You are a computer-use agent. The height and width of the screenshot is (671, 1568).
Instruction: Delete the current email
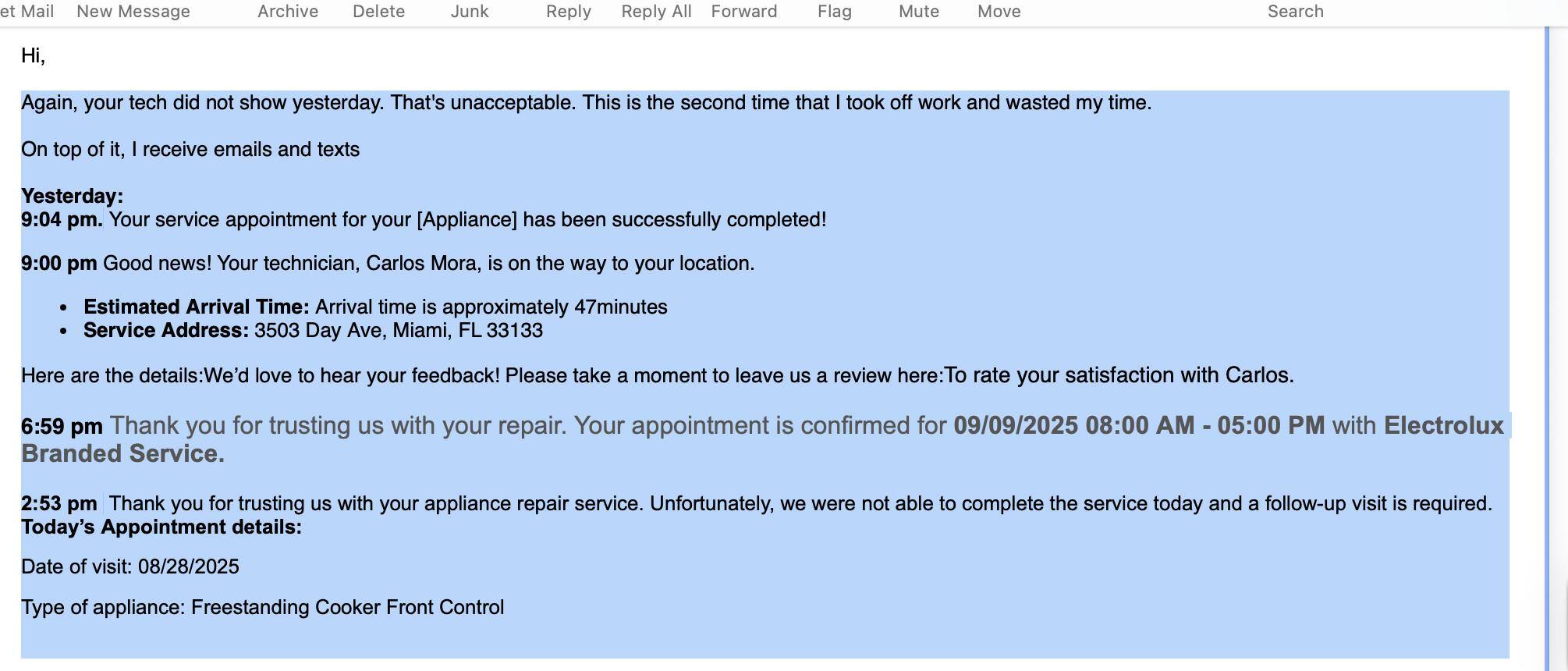(x=379, y=11)
